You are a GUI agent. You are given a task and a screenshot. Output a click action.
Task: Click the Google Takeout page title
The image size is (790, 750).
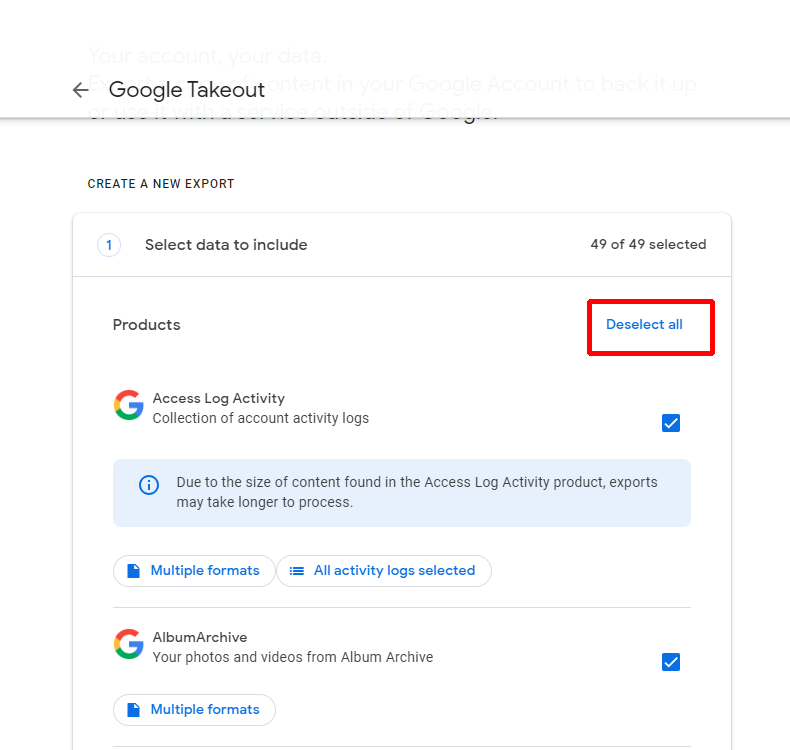(187, 90)
